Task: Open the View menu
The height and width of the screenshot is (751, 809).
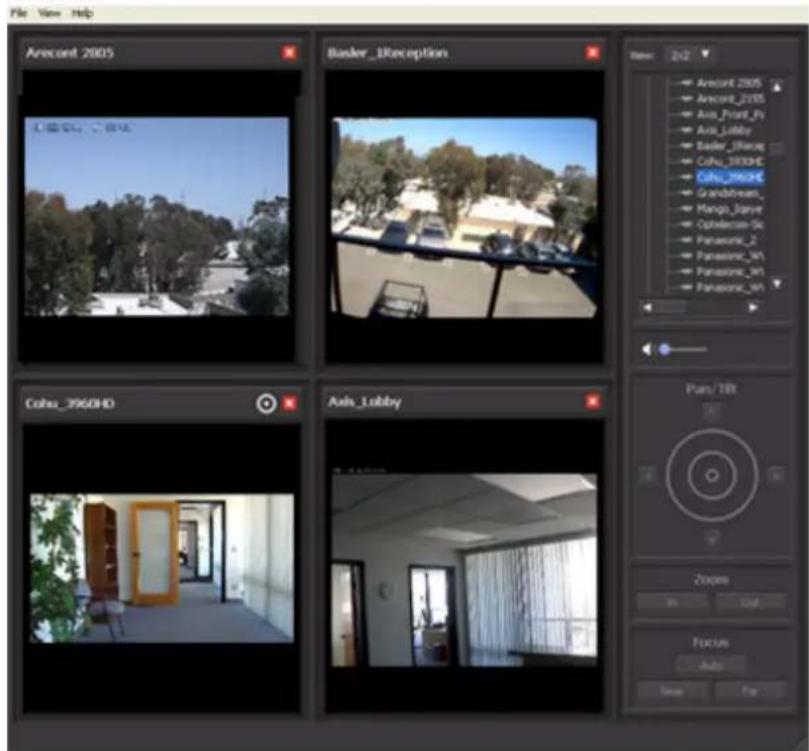Action: click(50, 13)
